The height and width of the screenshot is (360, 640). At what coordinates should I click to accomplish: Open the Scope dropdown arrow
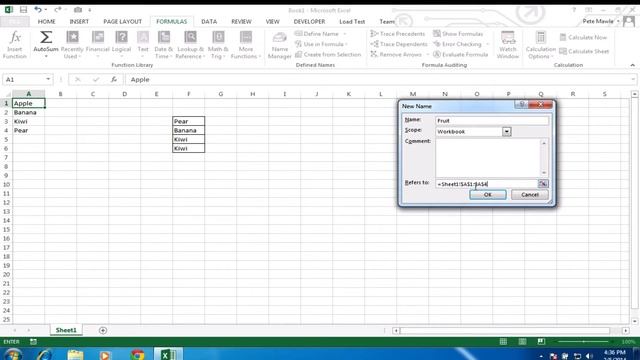tap(507, 131)
